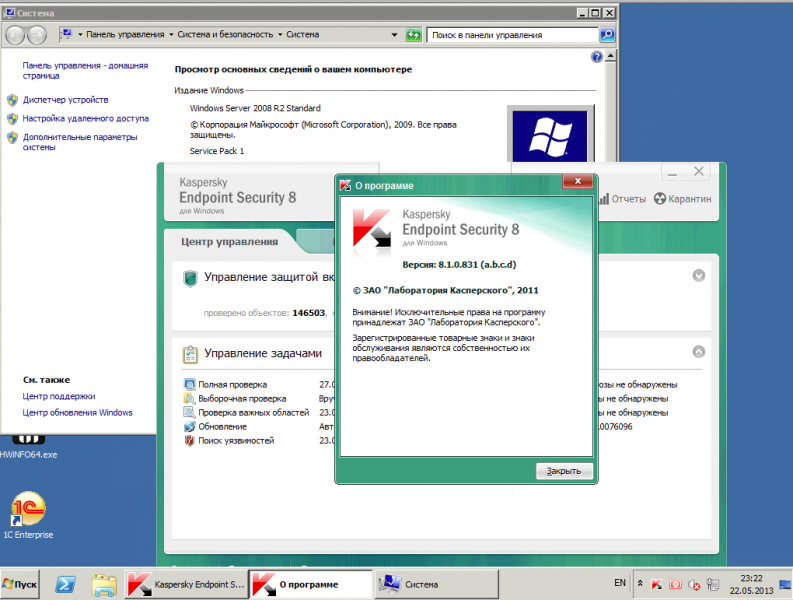Click Версия: 8.1.0.831 text
This screenshot has height=600, width=793.
point(459,265)
